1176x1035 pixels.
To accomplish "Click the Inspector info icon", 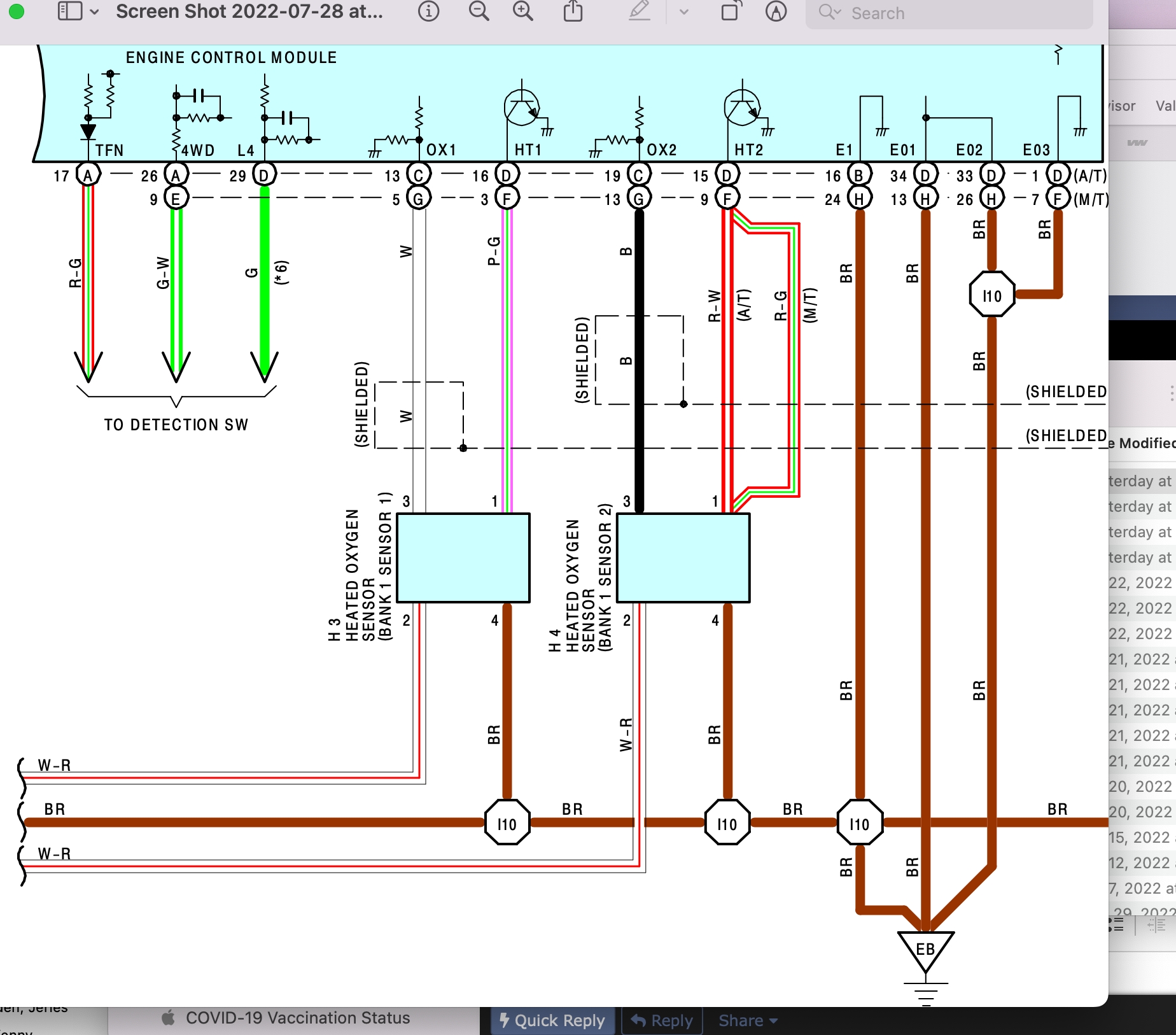I will (x=428, y=11).
